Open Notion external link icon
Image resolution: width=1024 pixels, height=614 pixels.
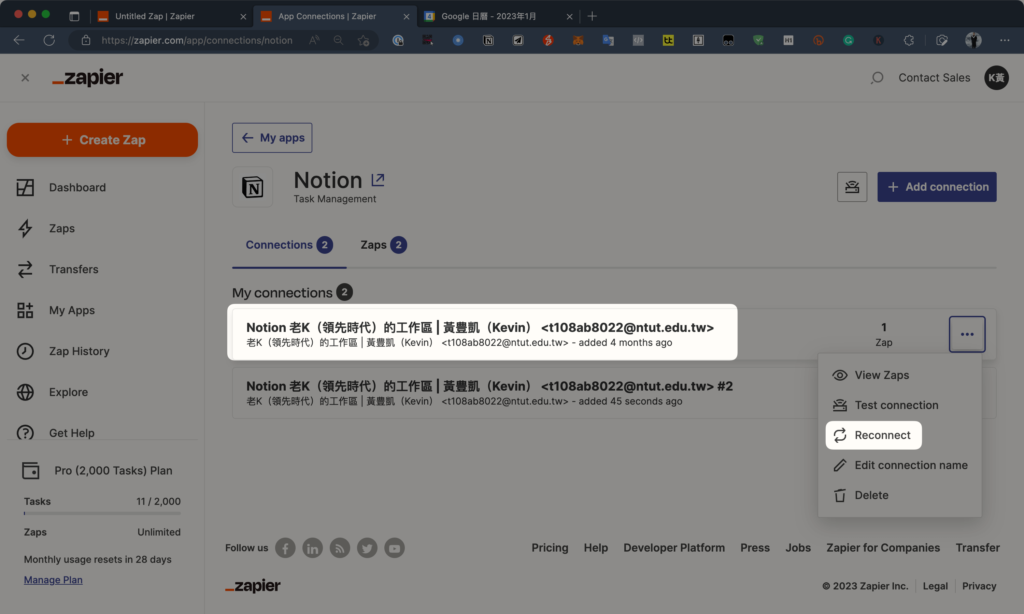tap(377, 180)
